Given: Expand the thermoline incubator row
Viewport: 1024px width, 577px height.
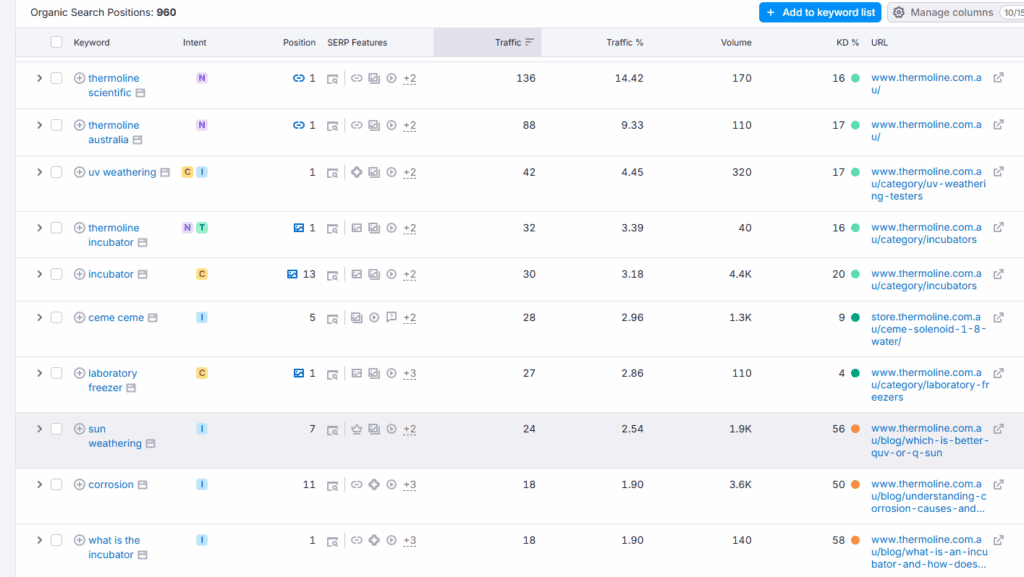Looking at the screenshot, I should pyautogui.click(x=39, y=228).
